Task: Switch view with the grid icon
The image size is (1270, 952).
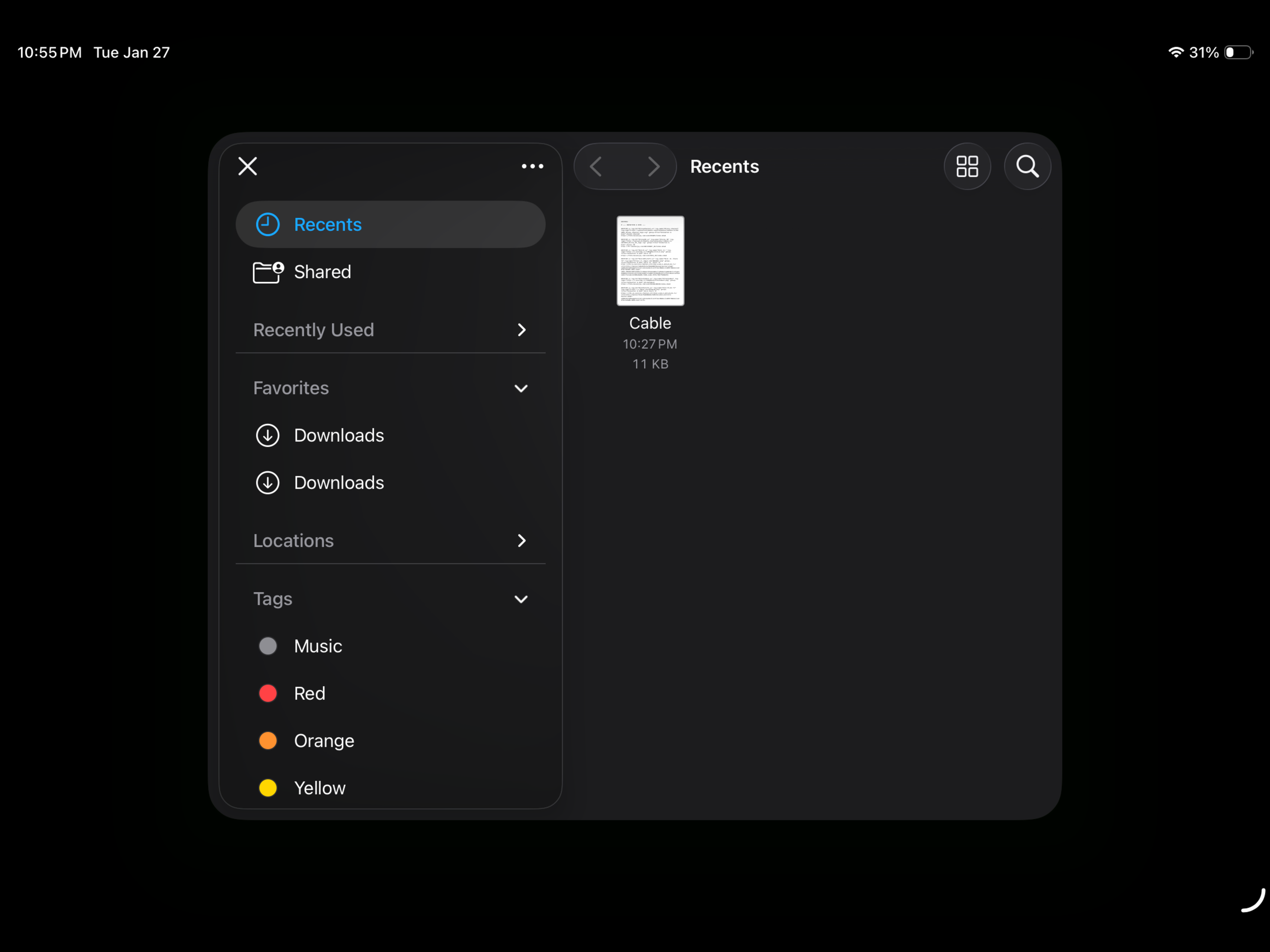Action: (x=967, y=167)
